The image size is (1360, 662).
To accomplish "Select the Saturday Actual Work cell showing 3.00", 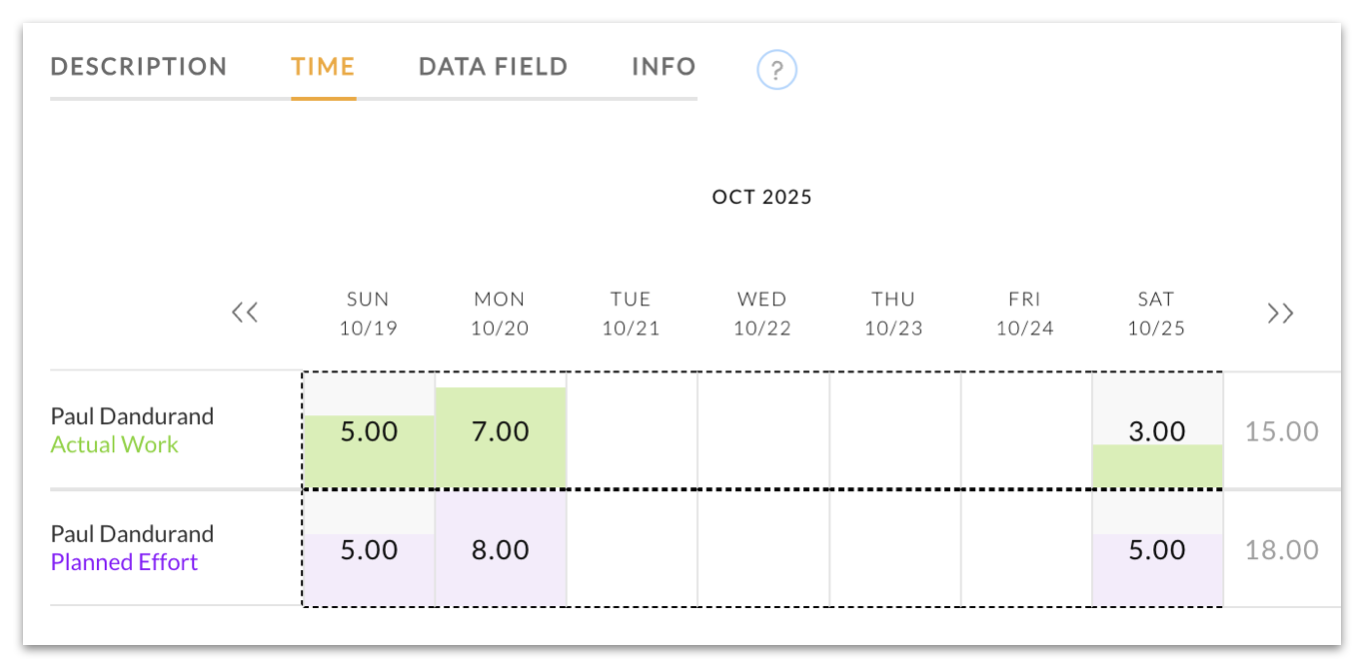I will tap(1157, 431).
